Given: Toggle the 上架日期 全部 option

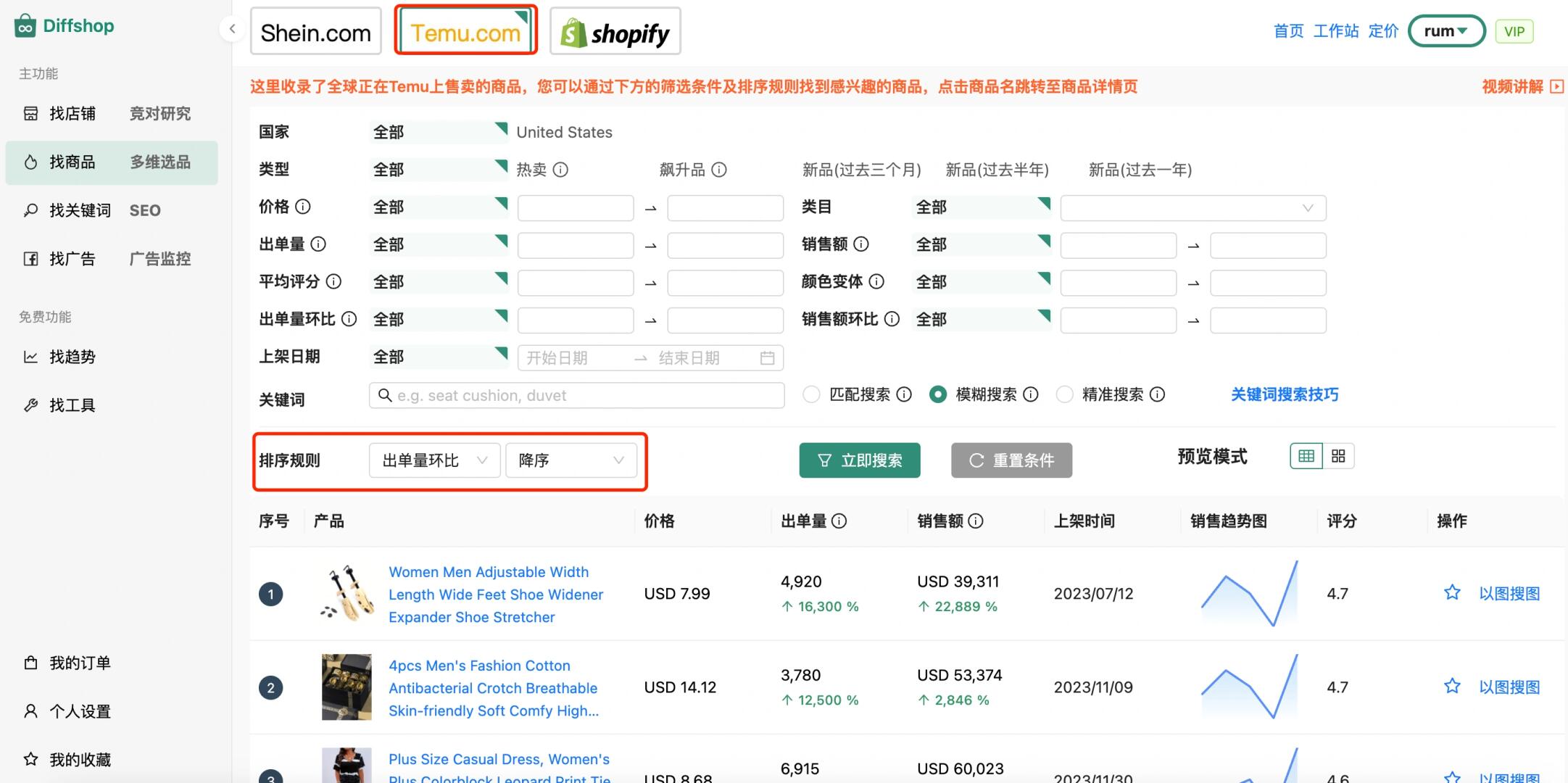Looking at the screenshot, I should coord(439,357).
